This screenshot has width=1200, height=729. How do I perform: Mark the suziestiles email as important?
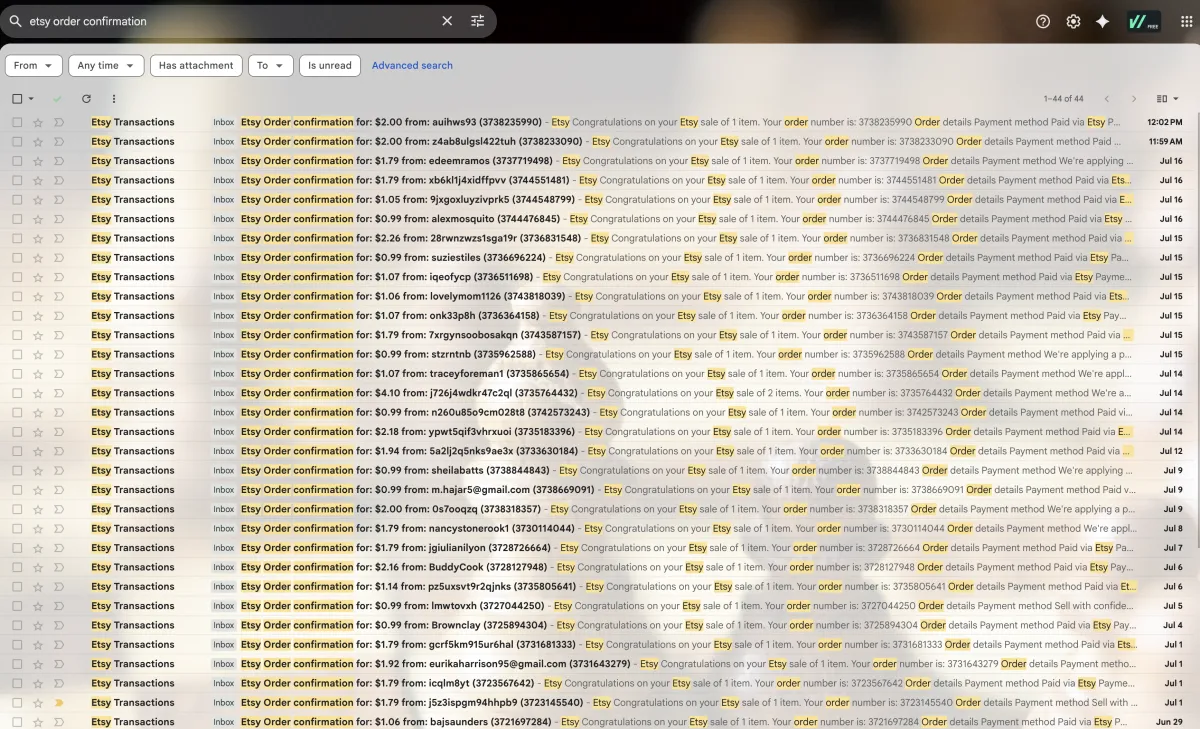coord(58,258)
